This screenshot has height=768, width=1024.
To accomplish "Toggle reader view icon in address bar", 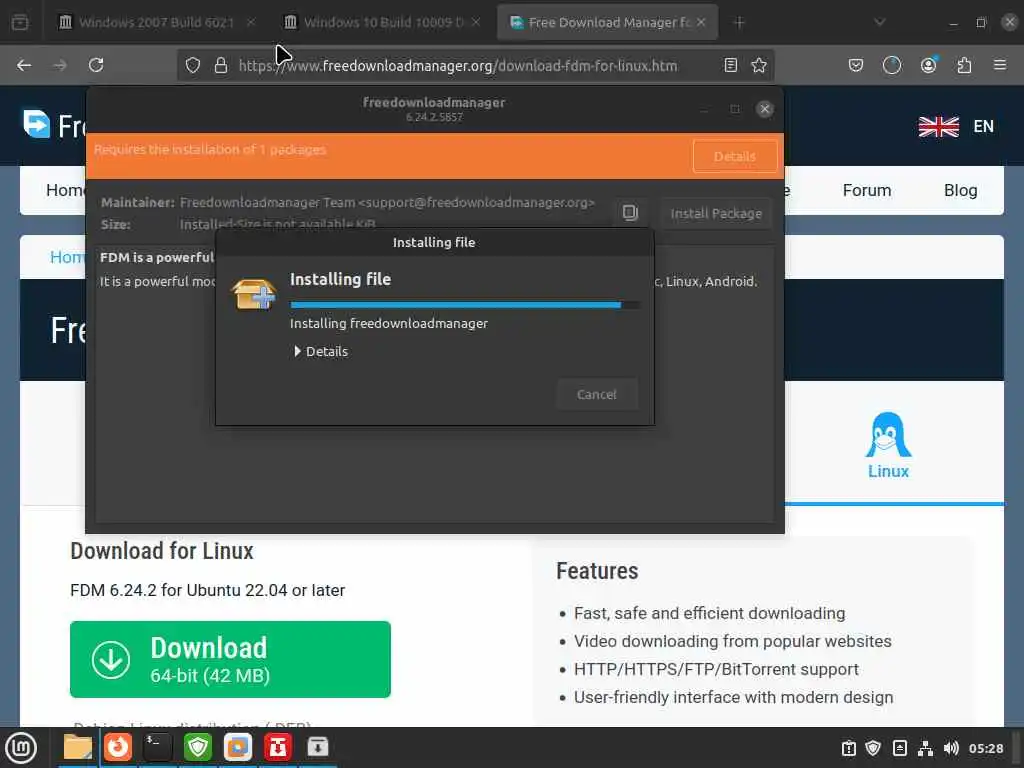I will tap(731, 65).
